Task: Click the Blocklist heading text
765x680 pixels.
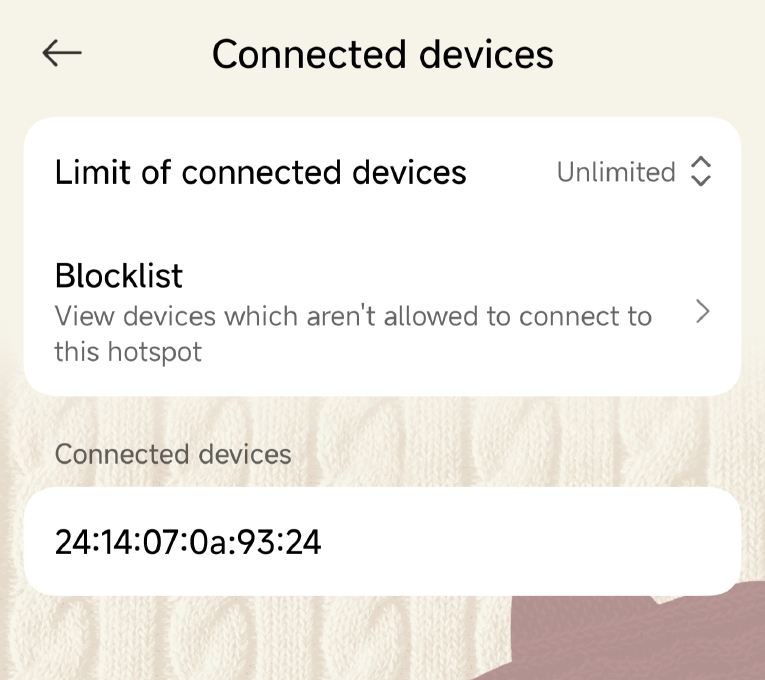Action: point(118,275)
